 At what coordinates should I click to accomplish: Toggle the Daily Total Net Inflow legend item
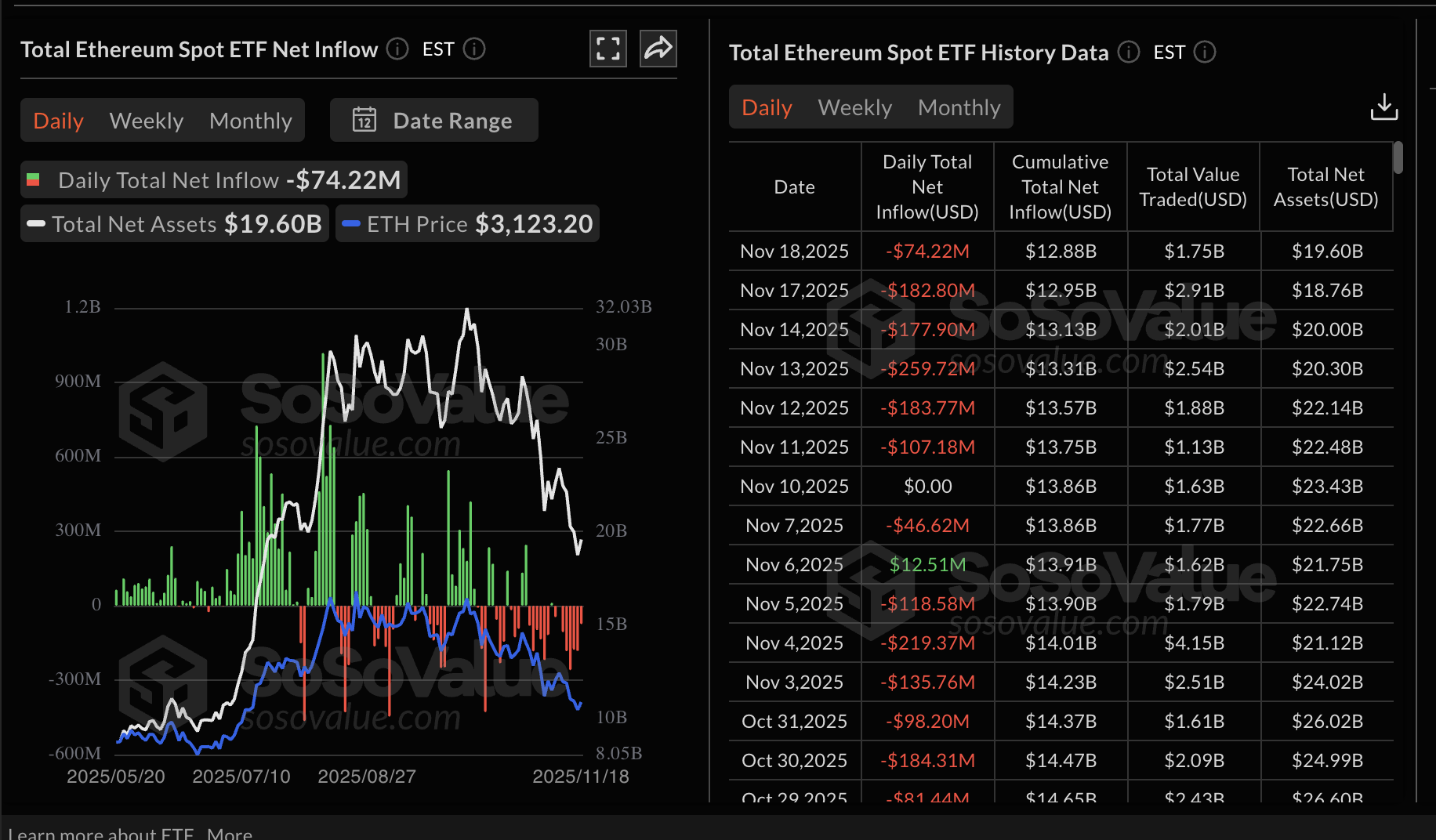click(212, 179)
